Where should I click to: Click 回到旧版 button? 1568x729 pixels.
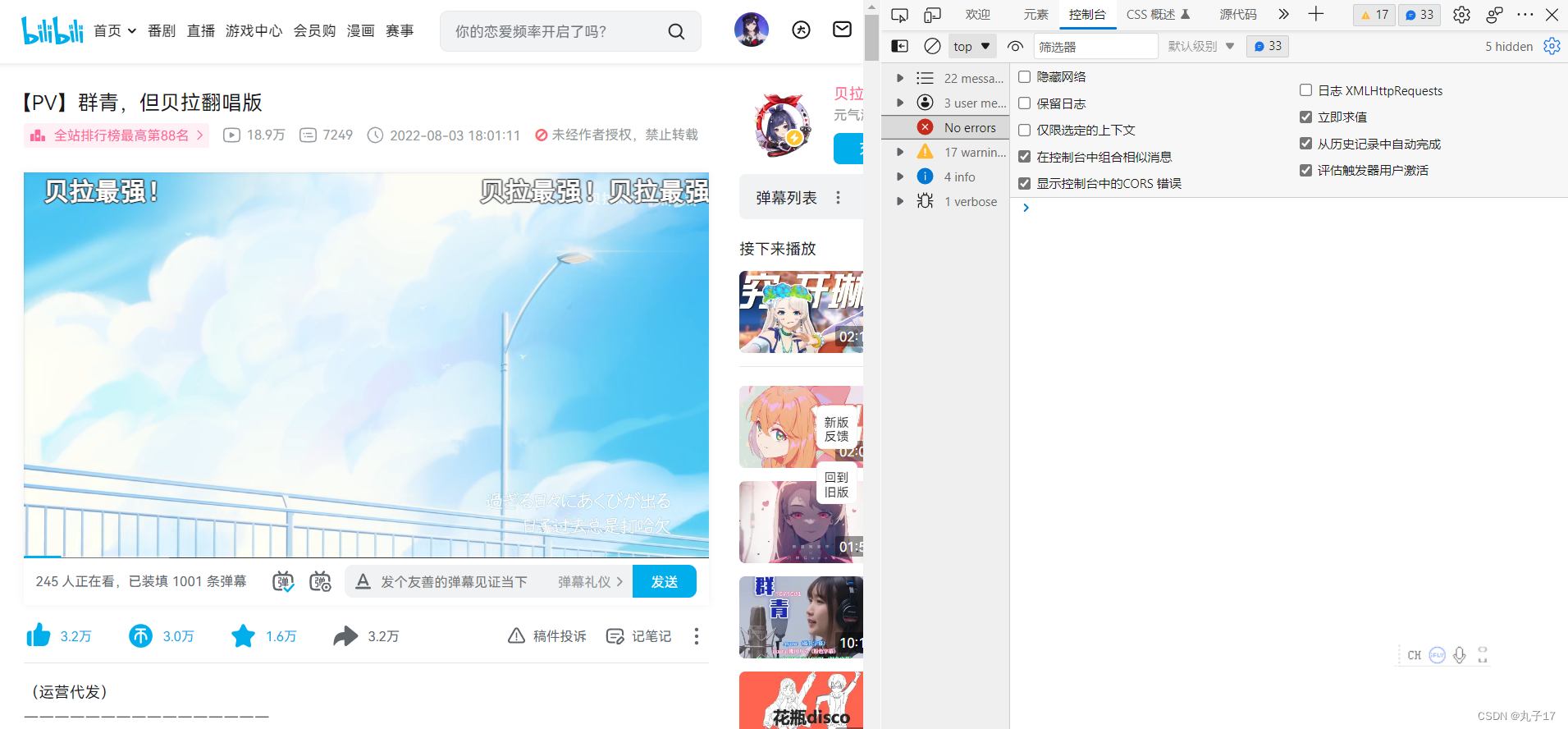pyautogui.click(x=836, y=484)
